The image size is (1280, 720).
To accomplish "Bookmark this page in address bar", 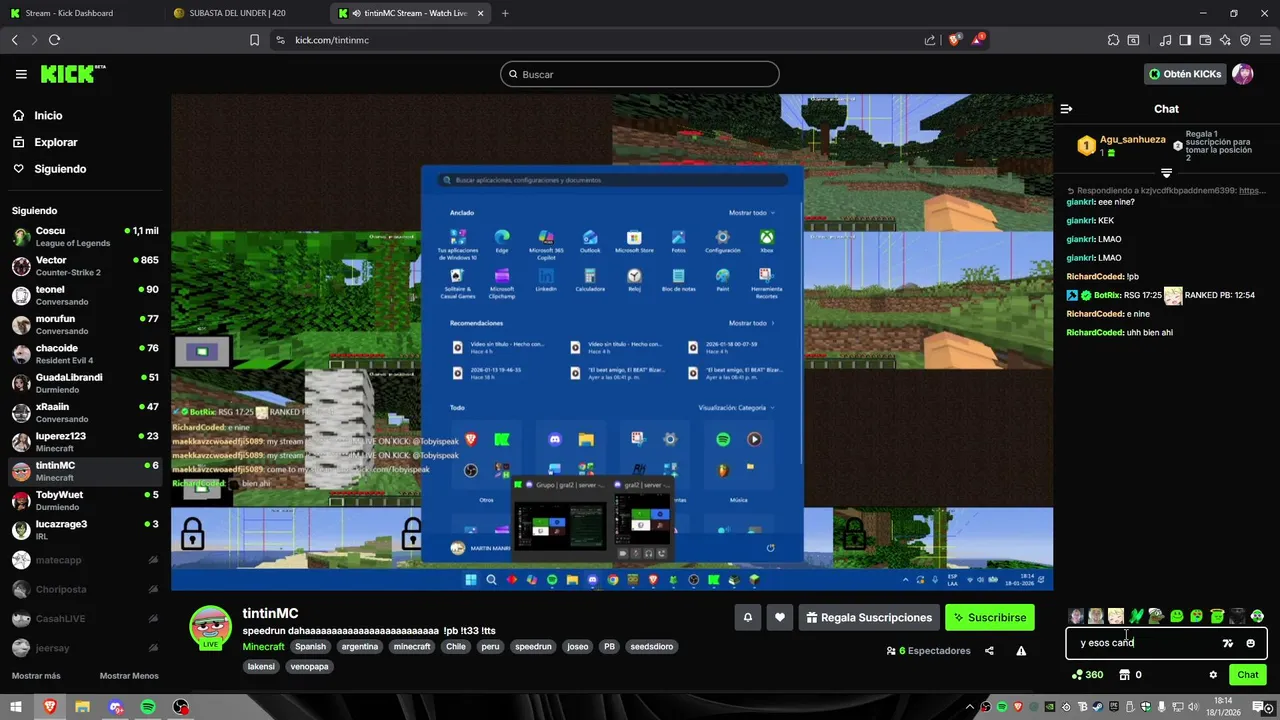I will coord(255,40).
